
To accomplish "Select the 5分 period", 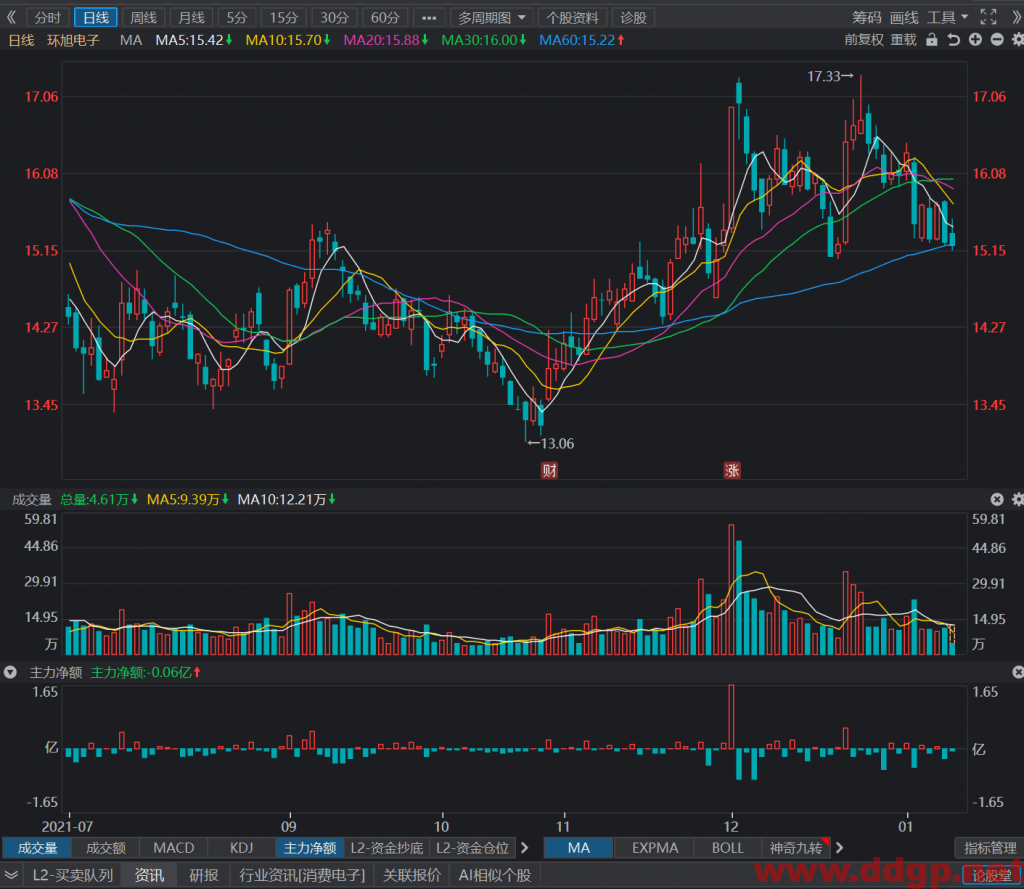I will 236,18.
